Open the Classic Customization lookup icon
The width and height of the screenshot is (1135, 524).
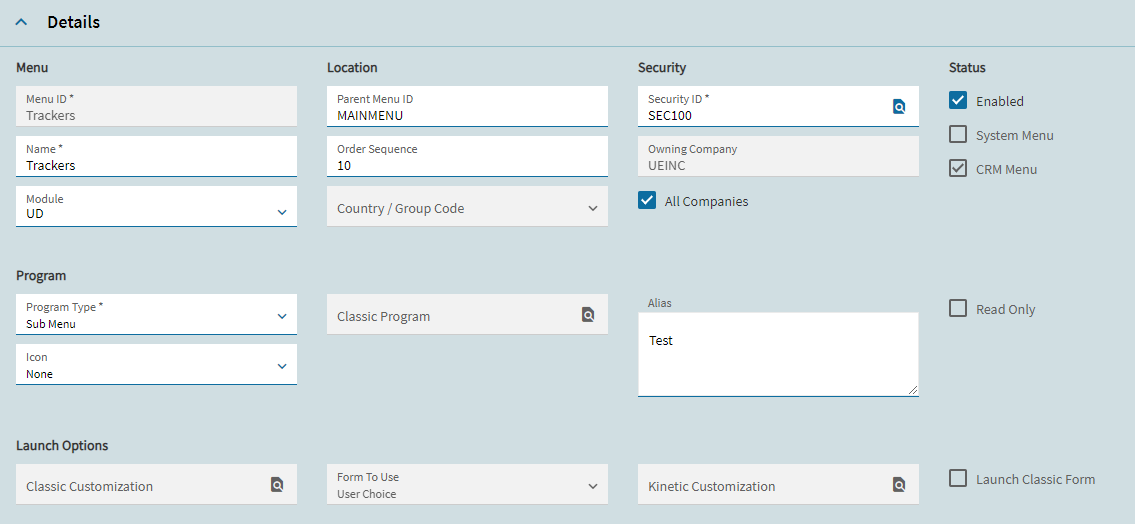point(277,484)
